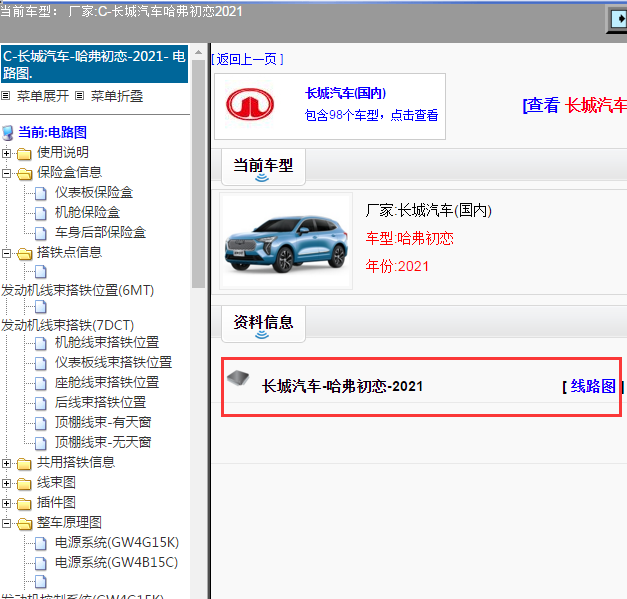Open the 长城汽车(国内) manufacturer link
The width and height of the screenshot is (627, 599).
[345, 93]
